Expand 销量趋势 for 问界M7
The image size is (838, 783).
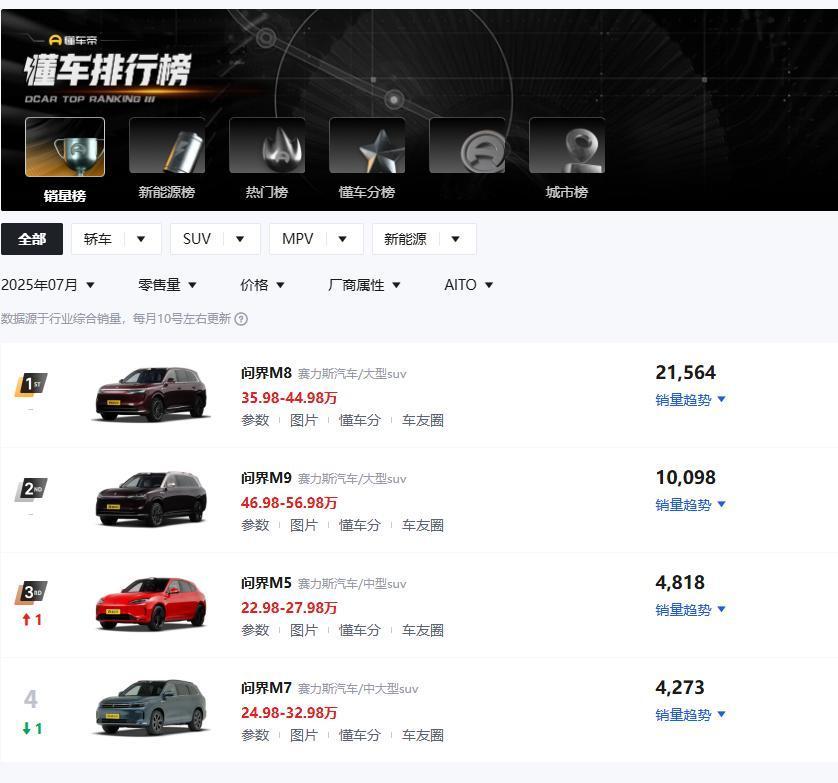[690, 715]
